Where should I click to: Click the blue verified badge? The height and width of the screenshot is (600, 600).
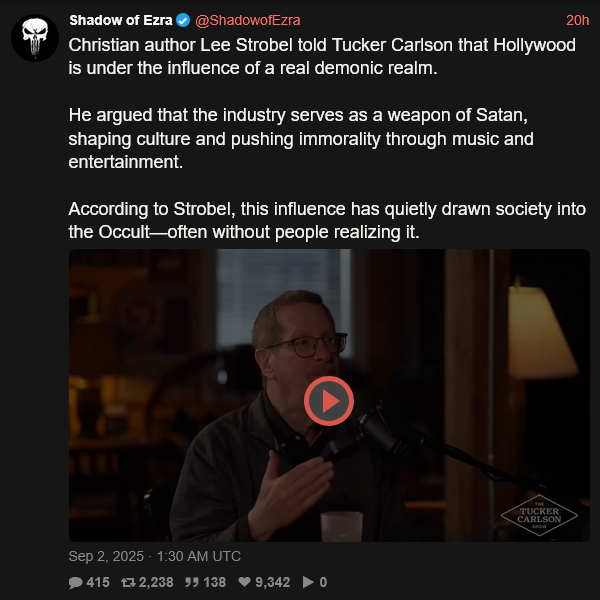point(183,20)
